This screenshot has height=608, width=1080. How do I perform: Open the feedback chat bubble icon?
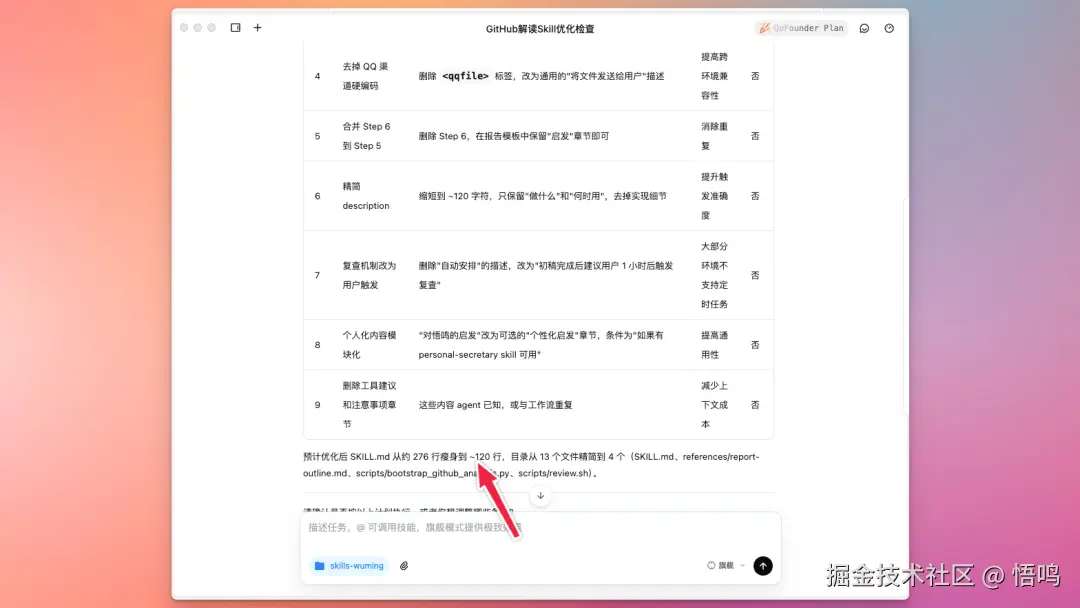click(x=864, y=28)
